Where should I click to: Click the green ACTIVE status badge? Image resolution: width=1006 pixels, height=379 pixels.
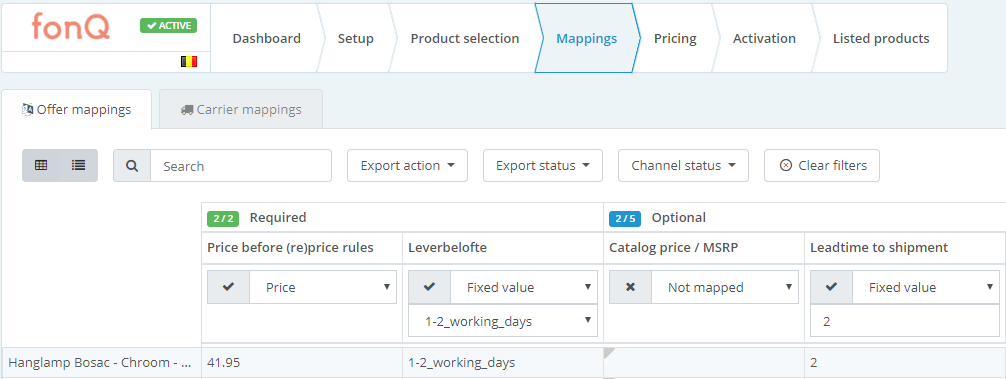coord(169,26)
